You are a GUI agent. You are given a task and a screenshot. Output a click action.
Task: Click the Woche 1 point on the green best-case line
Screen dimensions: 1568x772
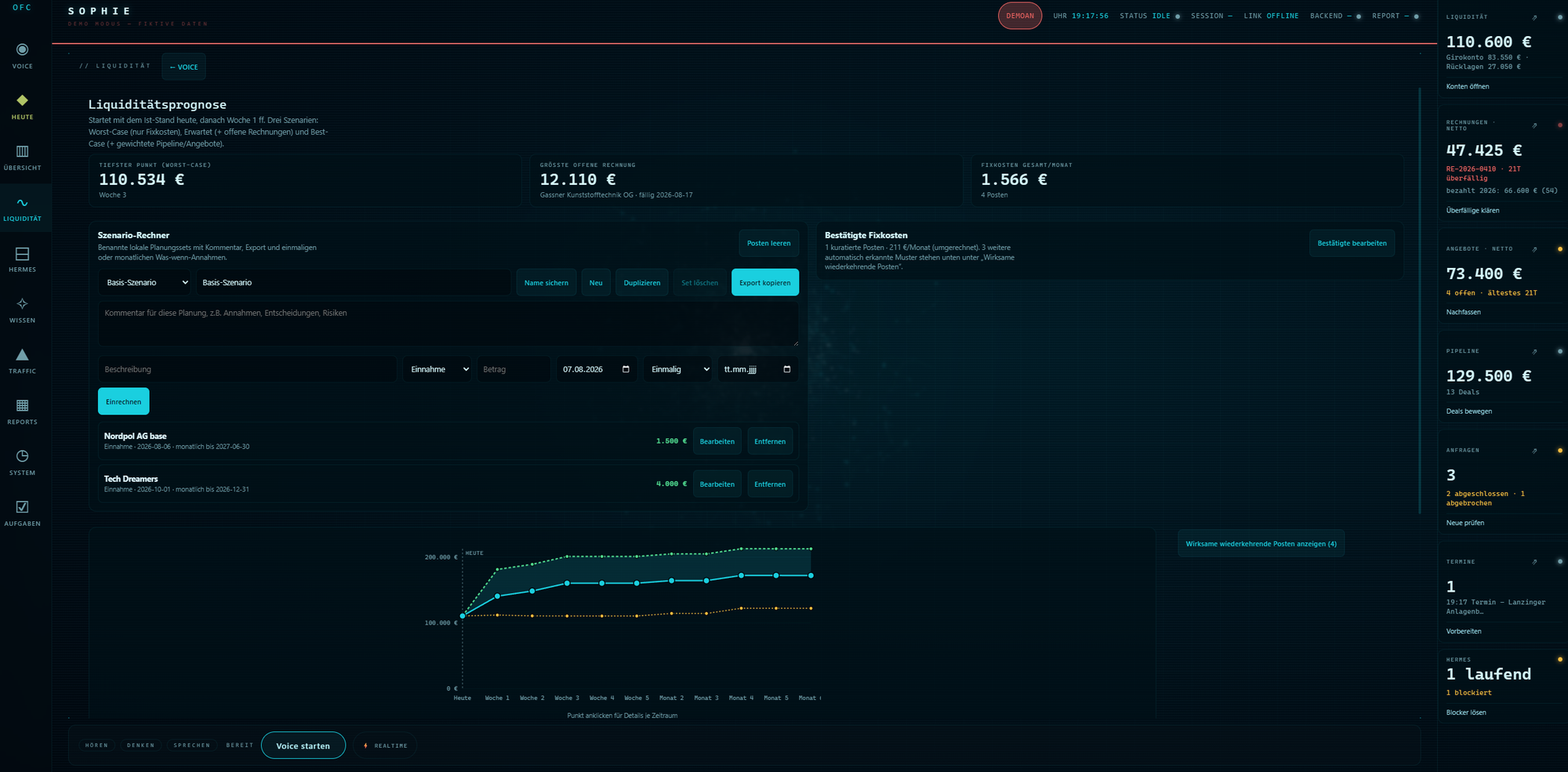(497, 569)
